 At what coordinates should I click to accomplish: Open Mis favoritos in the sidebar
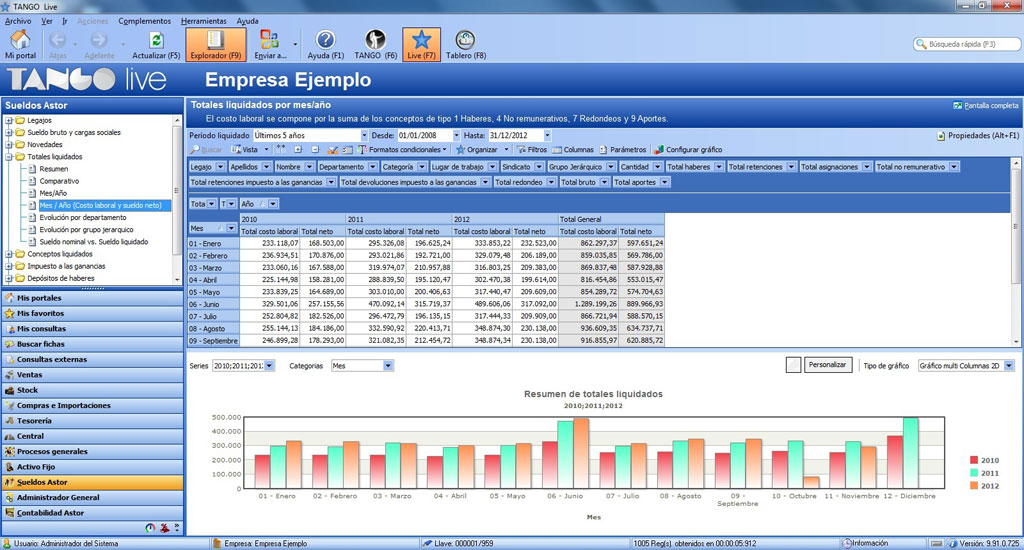(93, 314)
